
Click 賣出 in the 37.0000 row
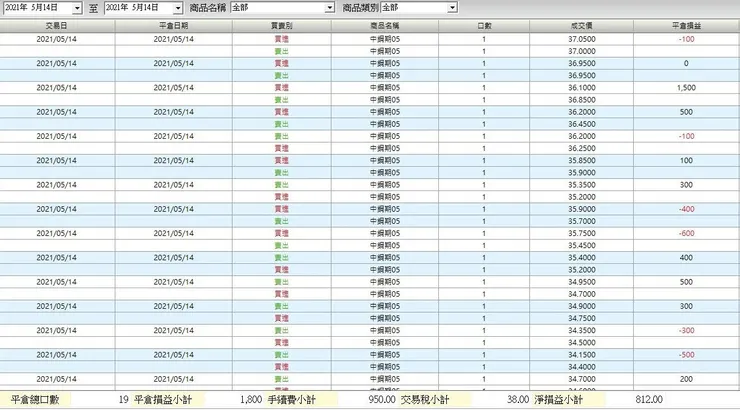coord(282,51)
